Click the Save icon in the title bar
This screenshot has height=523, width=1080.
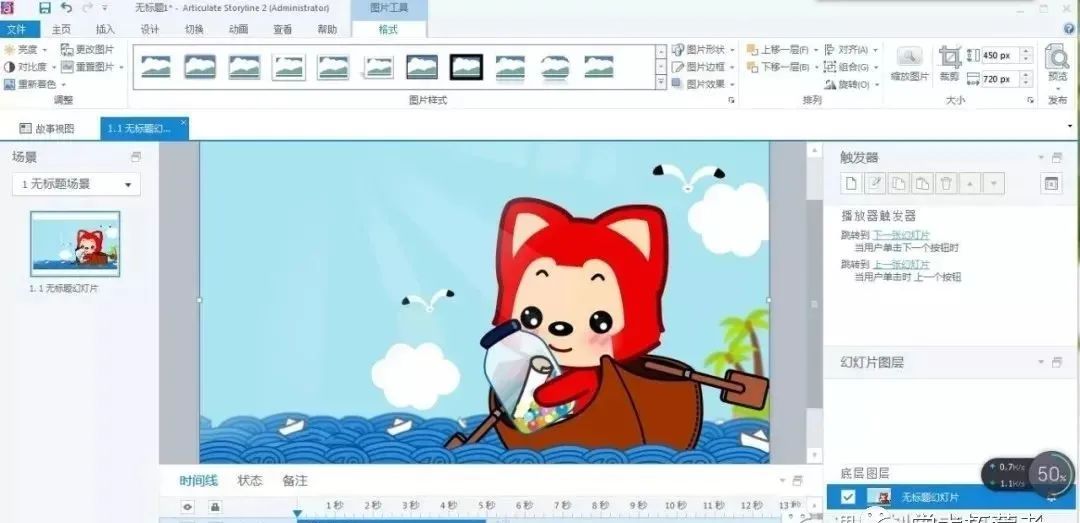[x=45, y=8]
